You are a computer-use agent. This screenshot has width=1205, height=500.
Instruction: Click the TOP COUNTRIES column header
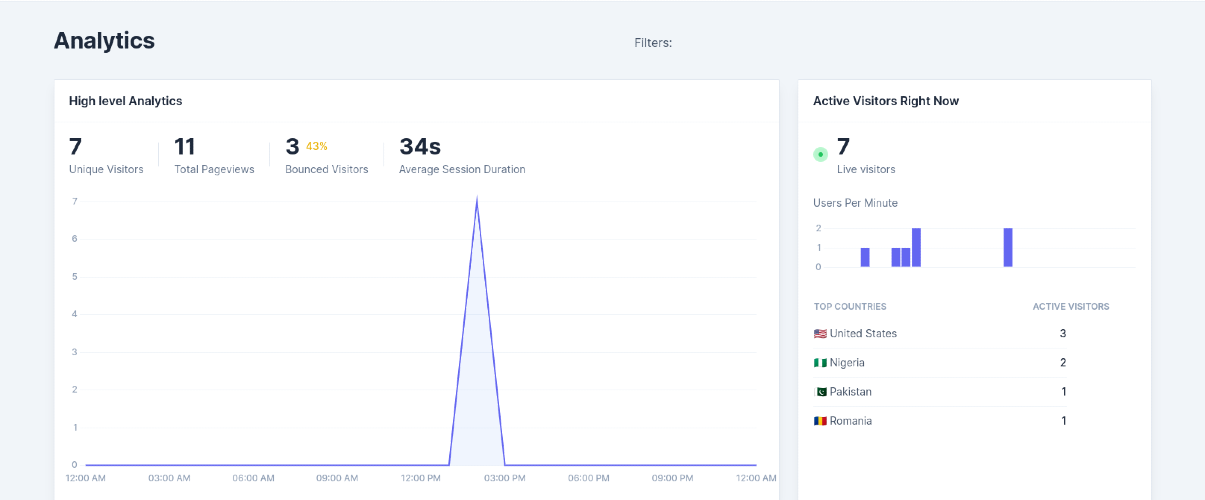coord(850,307)
